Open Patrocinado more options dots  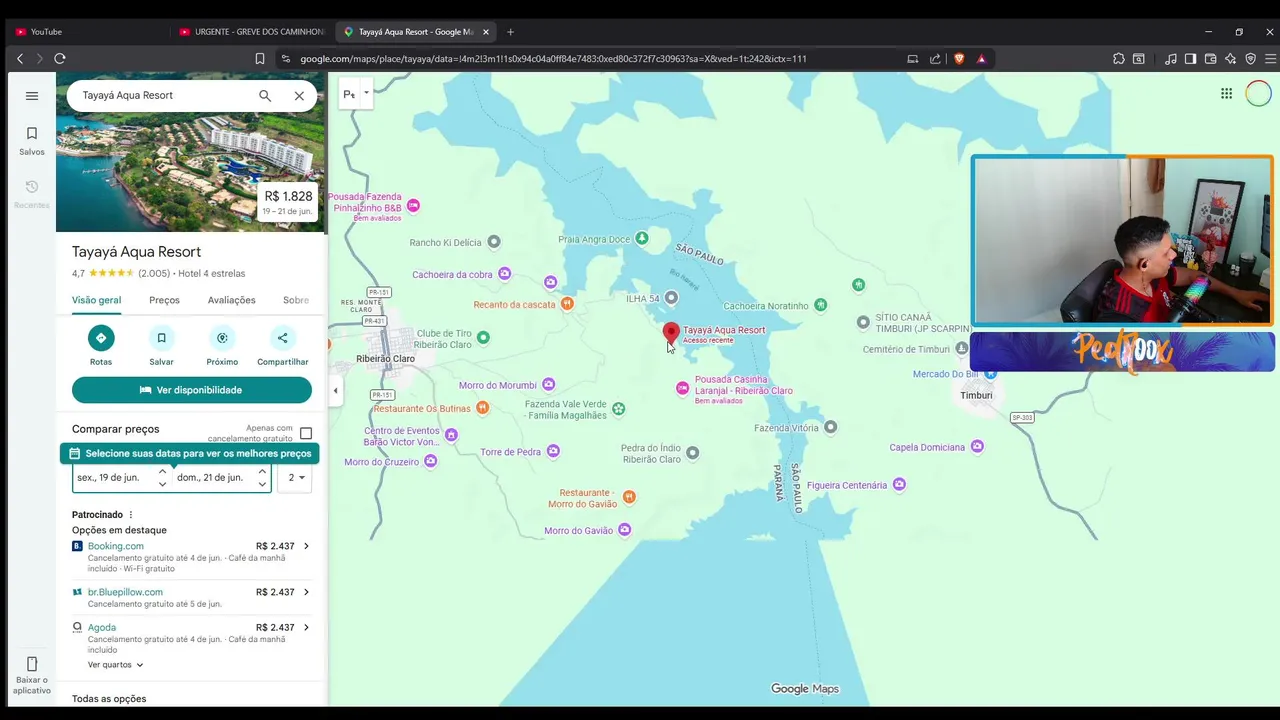click(130, 515)
